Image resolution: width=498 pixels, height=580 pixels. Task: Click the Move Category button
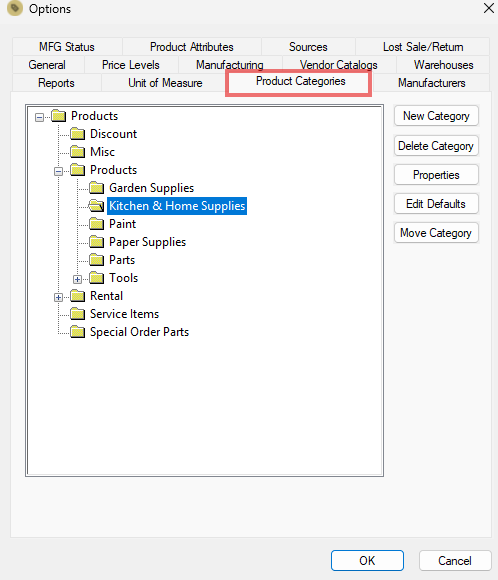point(436,233)
